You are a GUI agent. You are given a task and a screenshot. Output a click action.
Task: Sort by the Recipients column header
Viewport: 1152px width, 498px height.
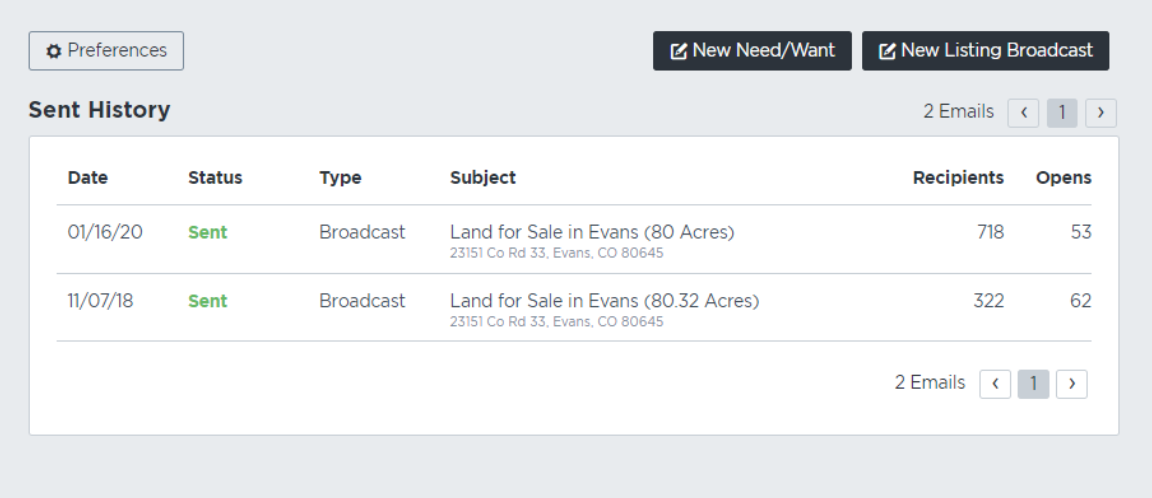tap(958, 178)
